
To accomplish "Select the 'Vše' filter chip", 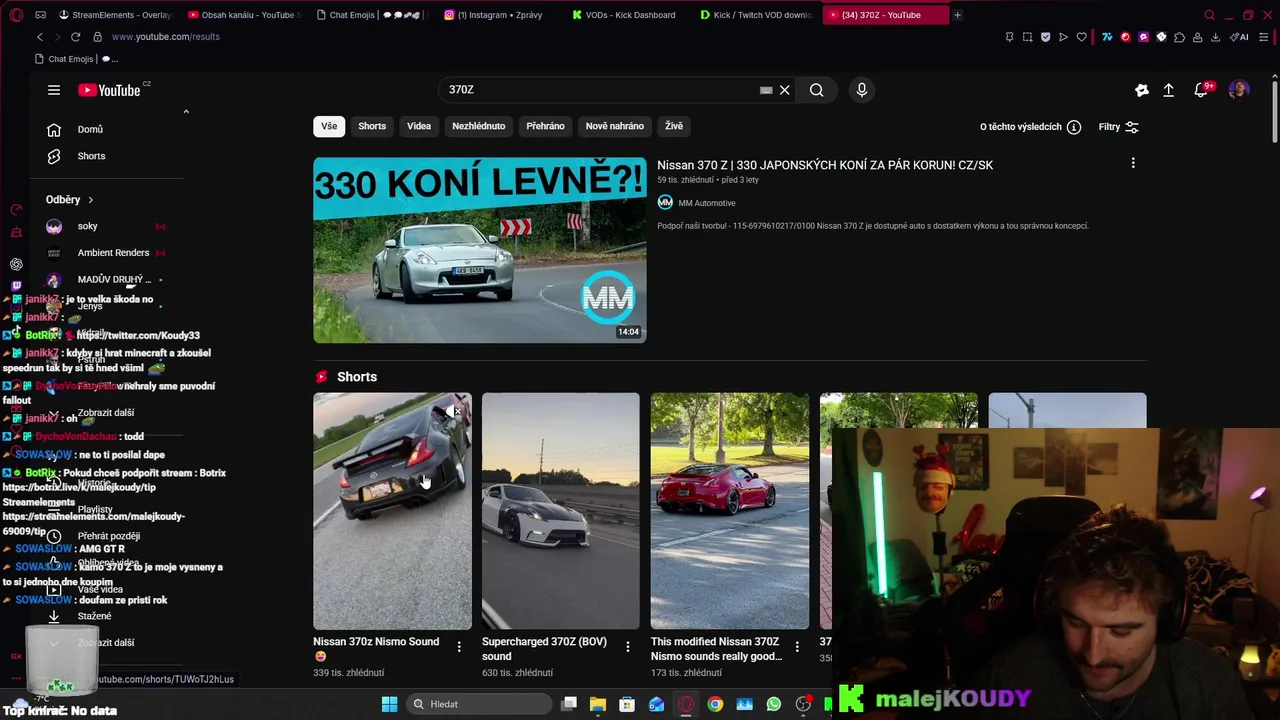I will coord(329,126).
